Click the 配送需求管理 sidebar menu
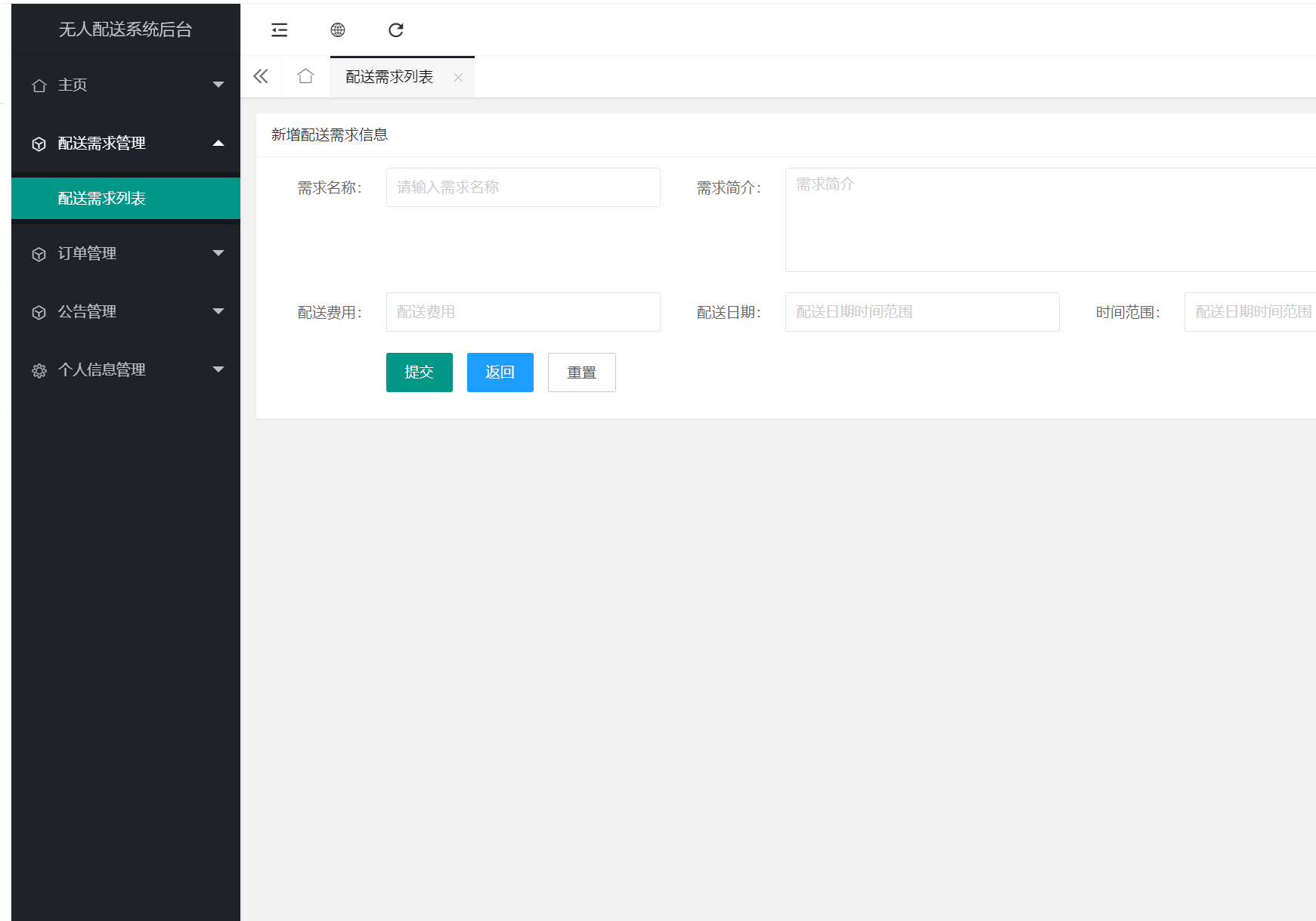The width and height of the screenshot is (1316, 921). coord(125,144)
